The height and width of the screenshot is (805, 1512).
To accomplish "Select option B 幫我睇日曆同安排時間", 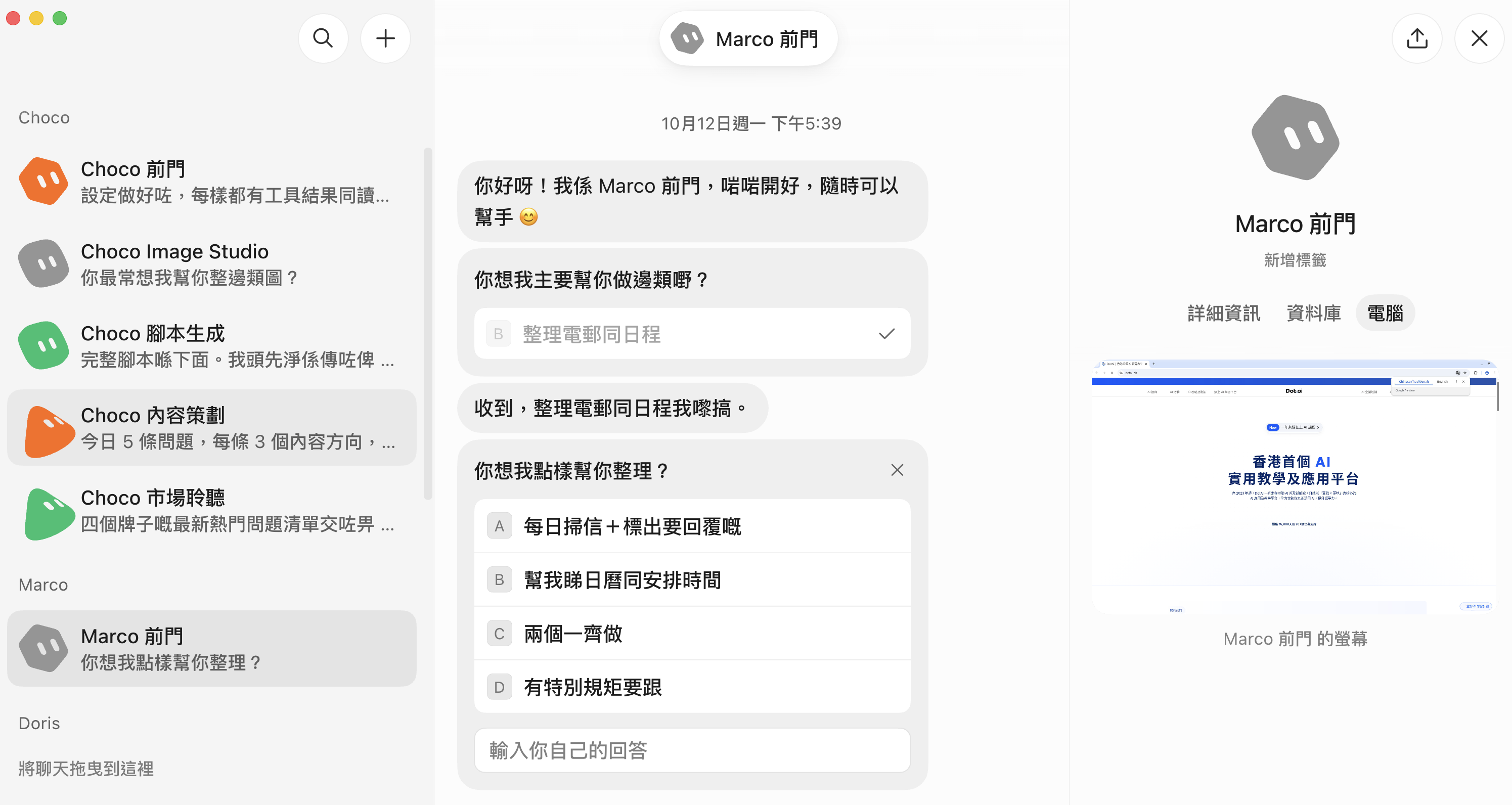I will [x=692, y=579].
